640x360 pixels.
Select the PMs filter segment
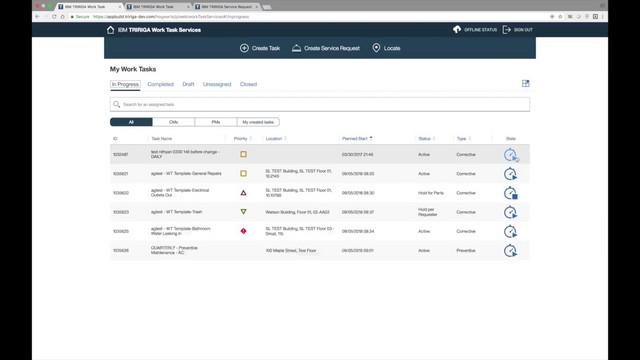tap(216, 122)
